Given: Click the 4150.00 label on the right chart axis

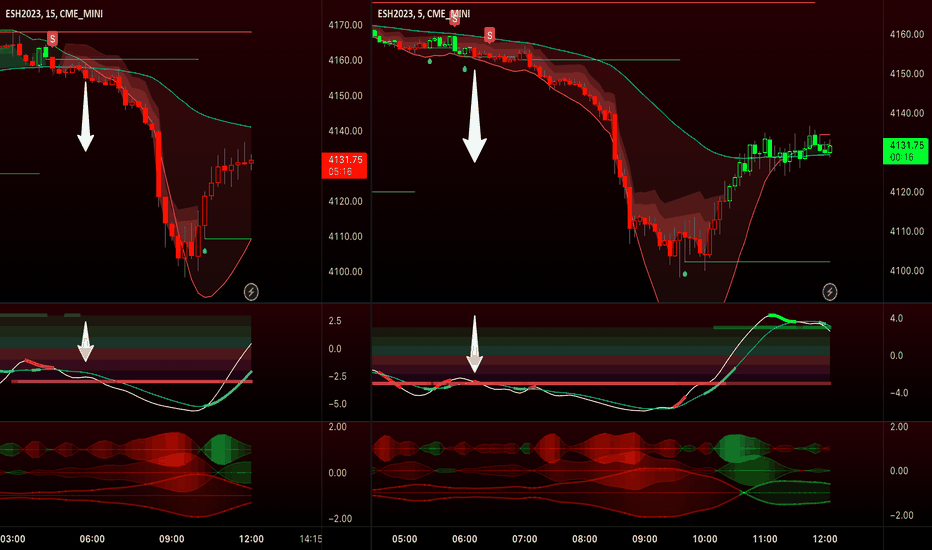Looking at the screenshot, I should coord(907,74).
